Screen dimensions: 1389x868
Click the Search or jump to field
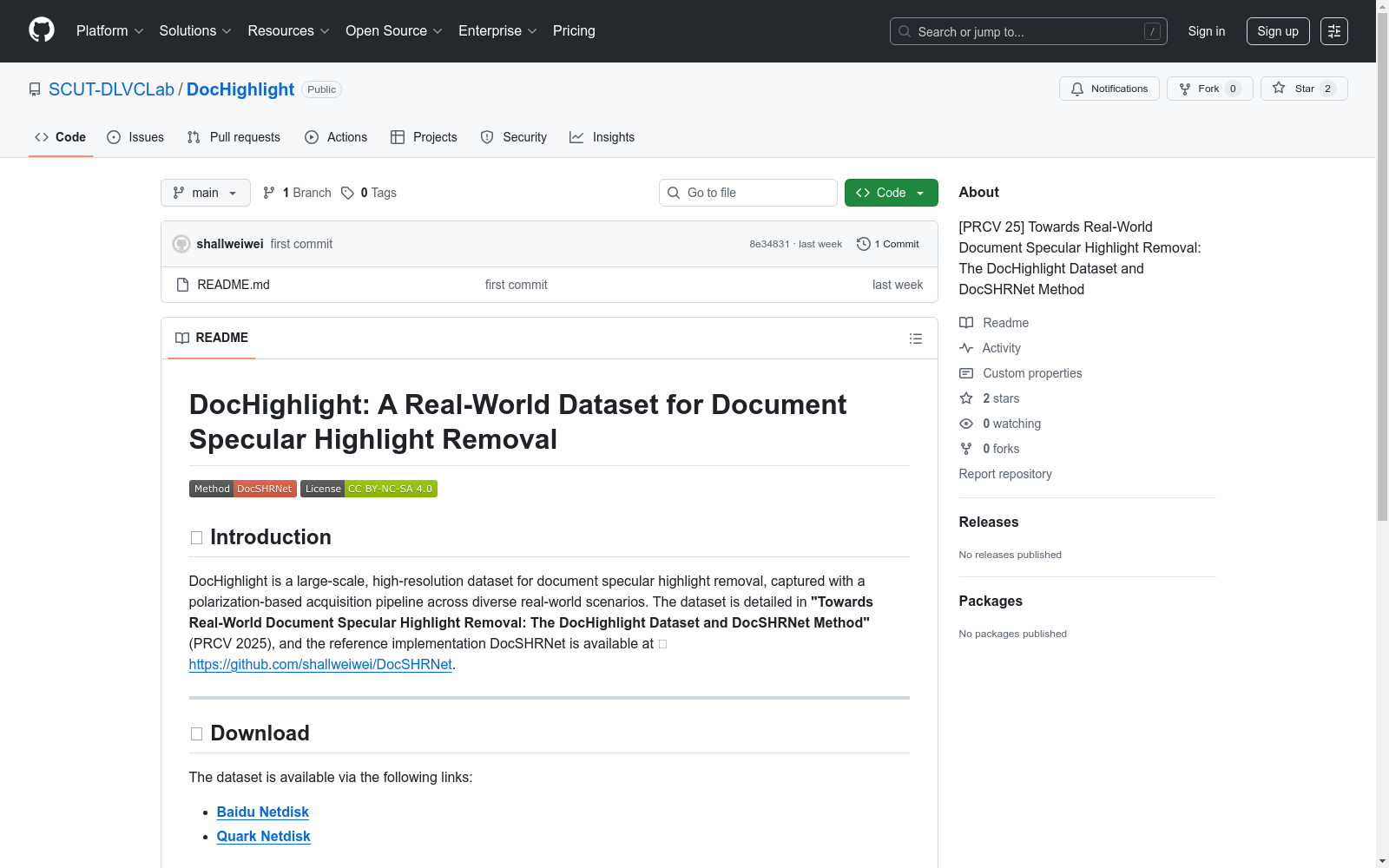point(1029,31)
